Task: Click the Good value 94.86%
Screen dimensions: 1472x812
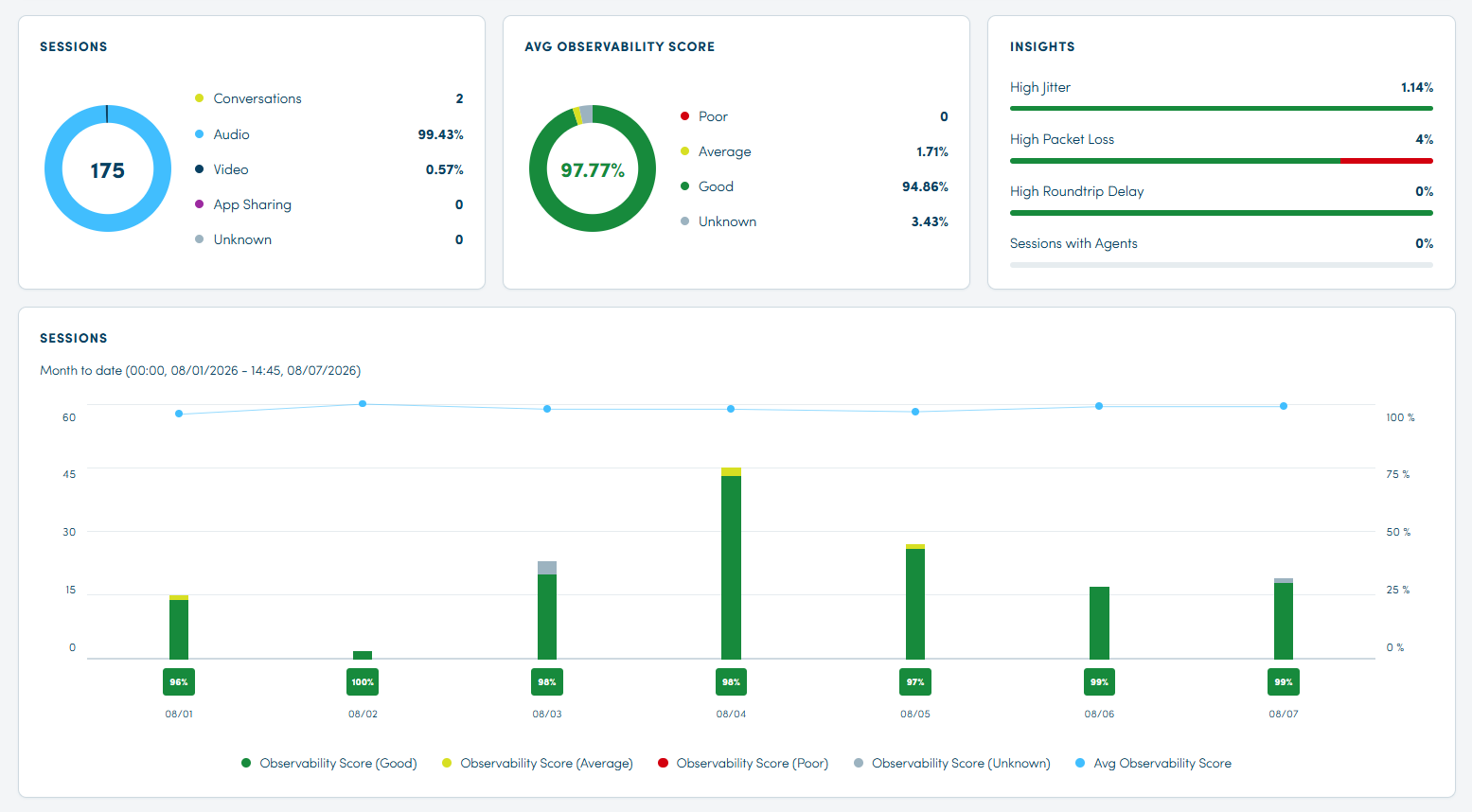Action: point(925,186)
